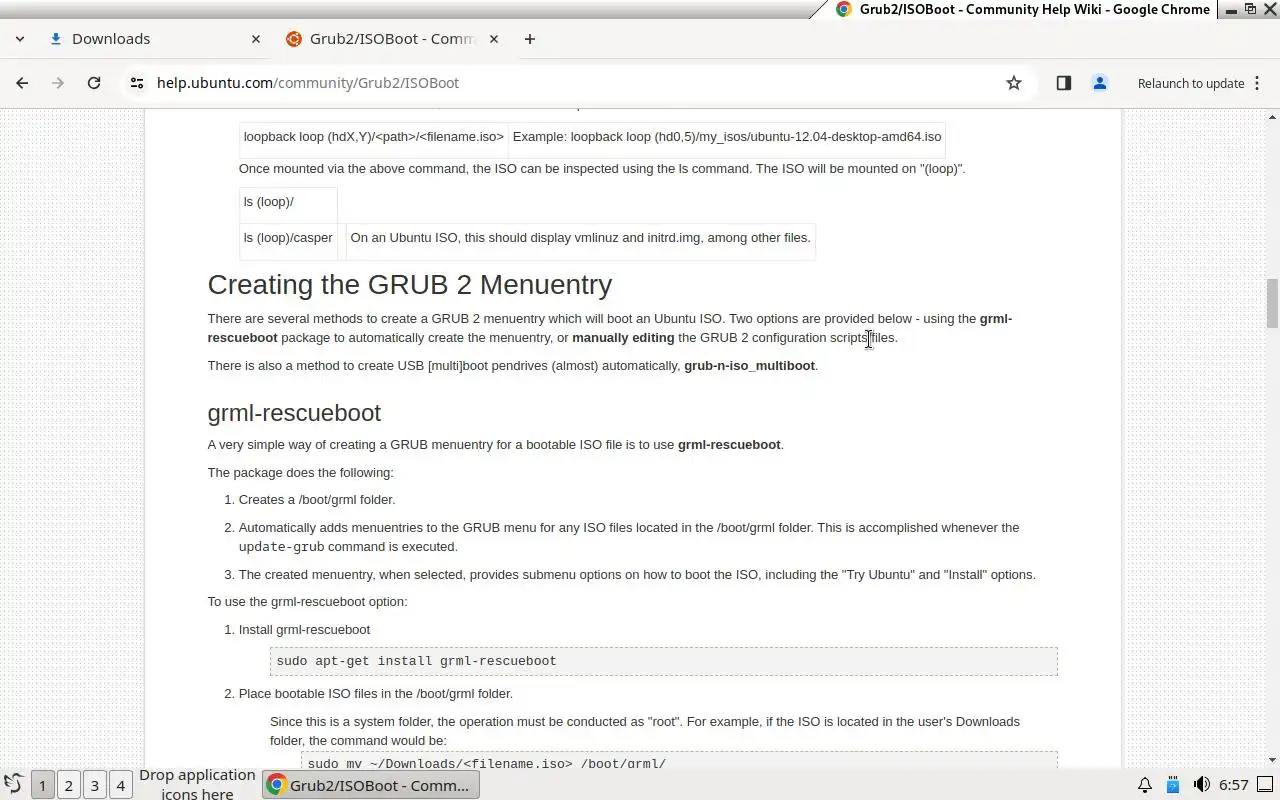Viewport: 1280px width, 800px height.
Task: Click the grml-rescueboot section heading
Action: pyautogui.click(x=294, y=413)
